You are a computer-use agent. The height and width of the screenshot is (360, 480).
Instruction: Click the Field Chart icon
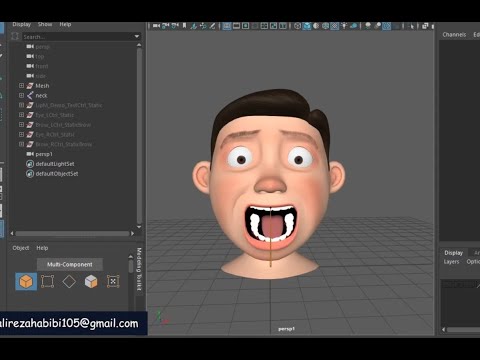(264, 26)
